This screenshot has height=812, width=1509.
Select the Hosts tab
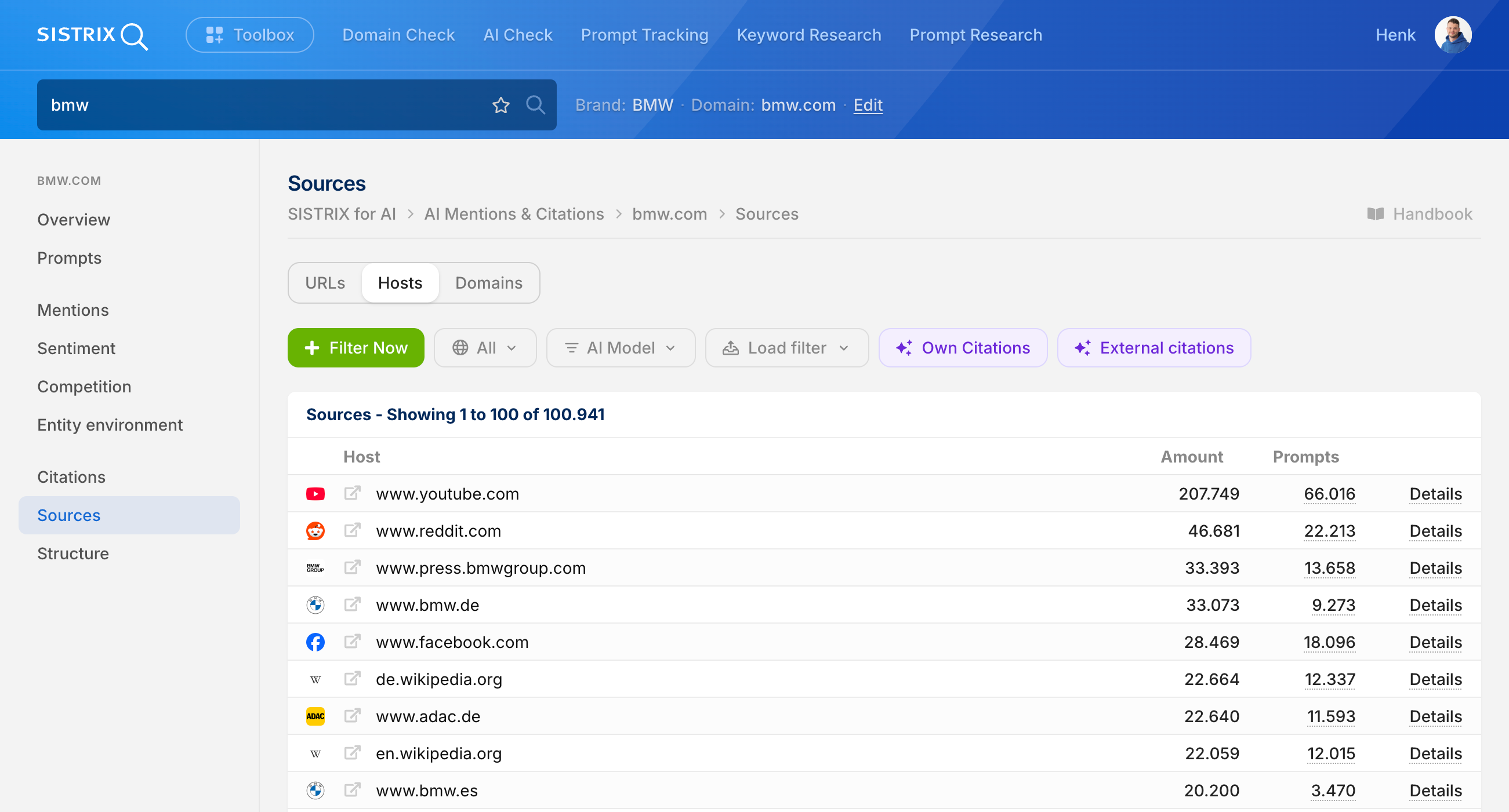pos(400,283)
